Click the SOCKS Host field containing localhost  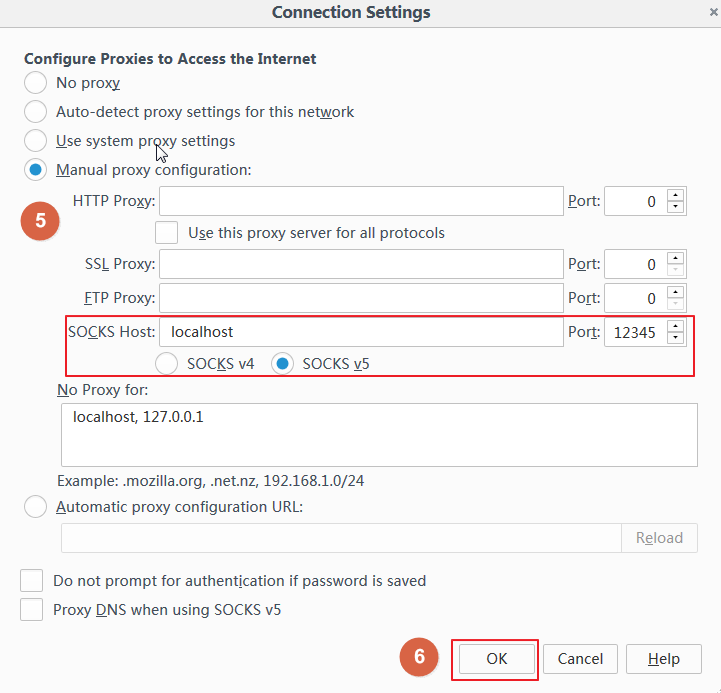pyautogui.click(x=361, y=332)
